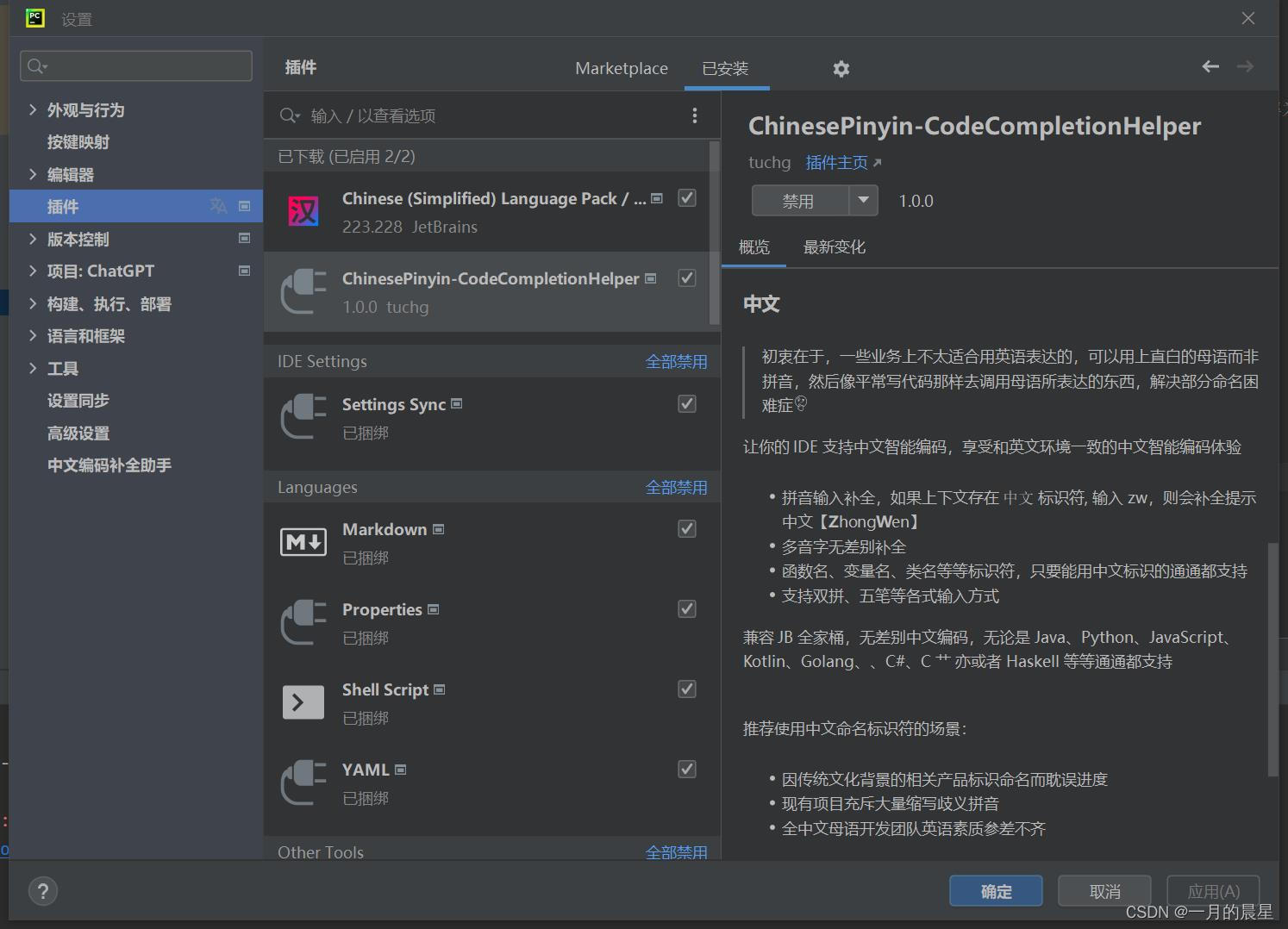
Task: Open the 概览 tab
Action: (754, 247)
